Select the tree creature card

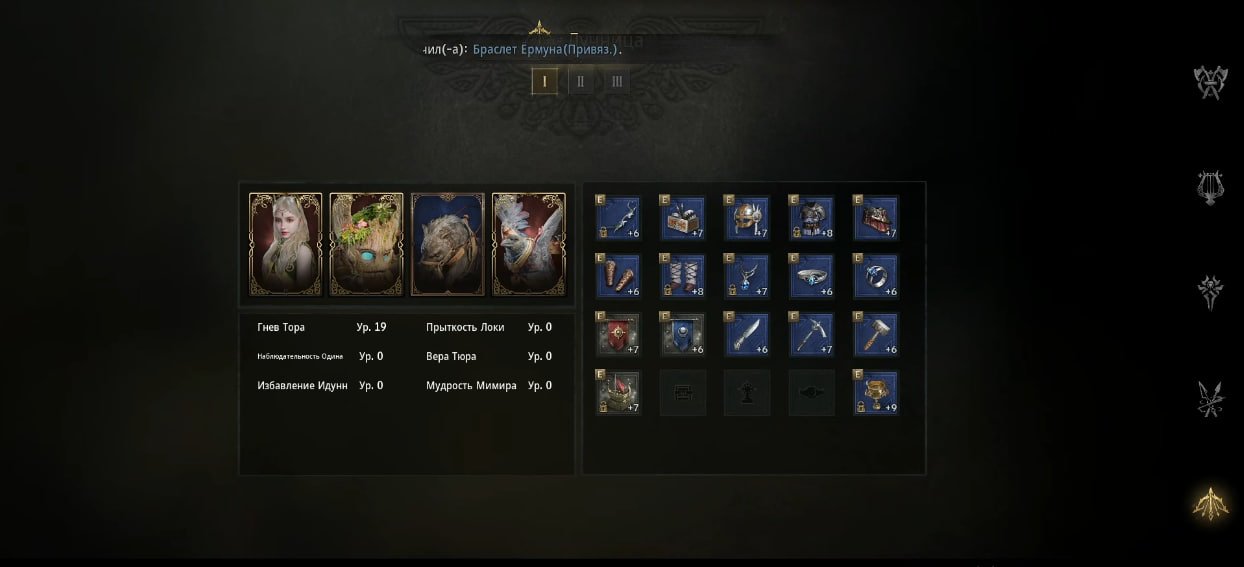pyautogui.click(x=366, y=244)
